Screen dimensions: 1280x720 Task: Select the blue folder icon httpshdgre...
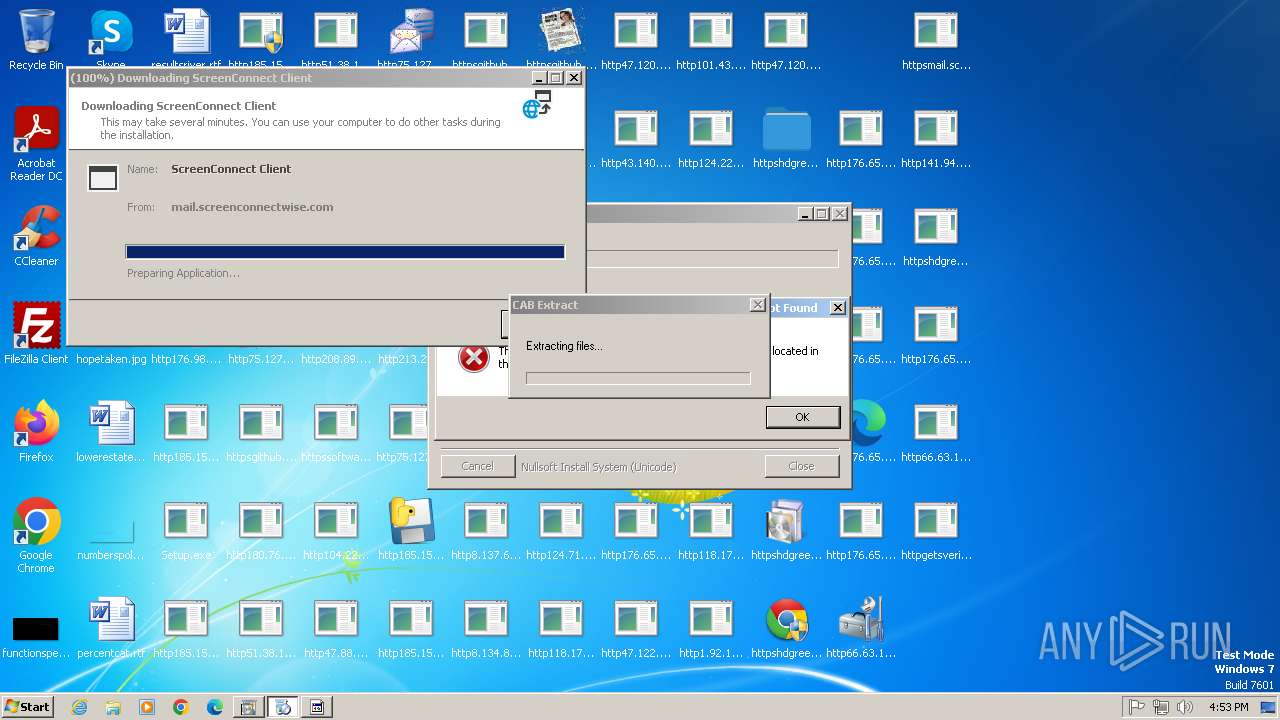click(786, 138)
